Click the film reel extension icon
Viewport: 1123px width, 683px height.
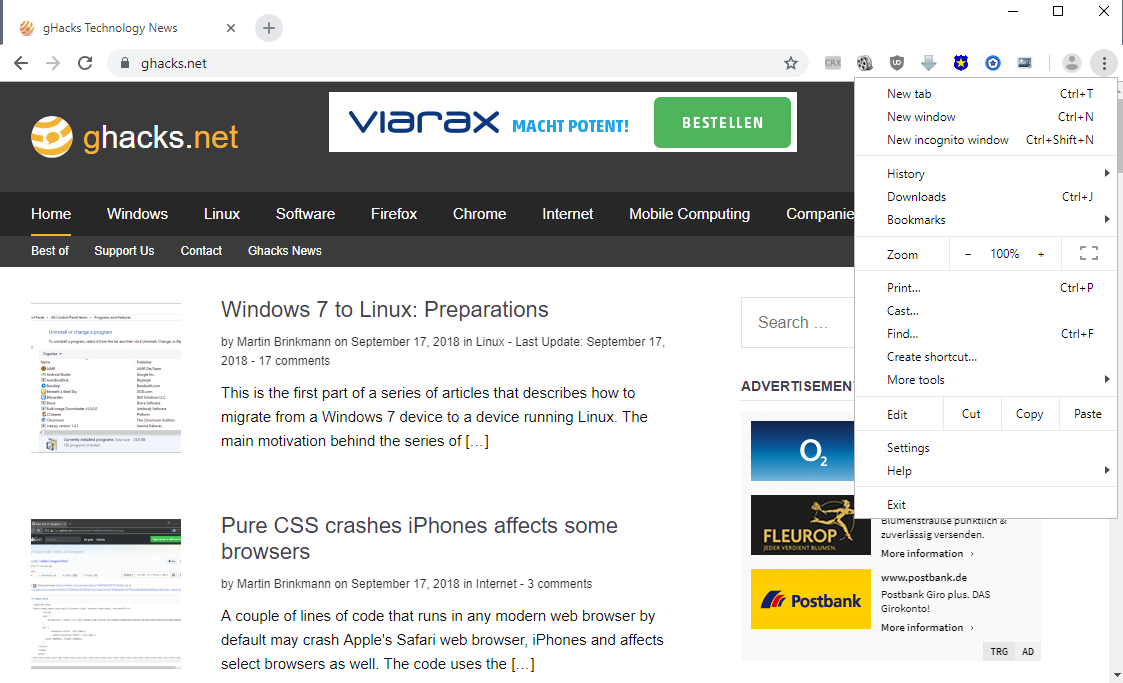864,63
